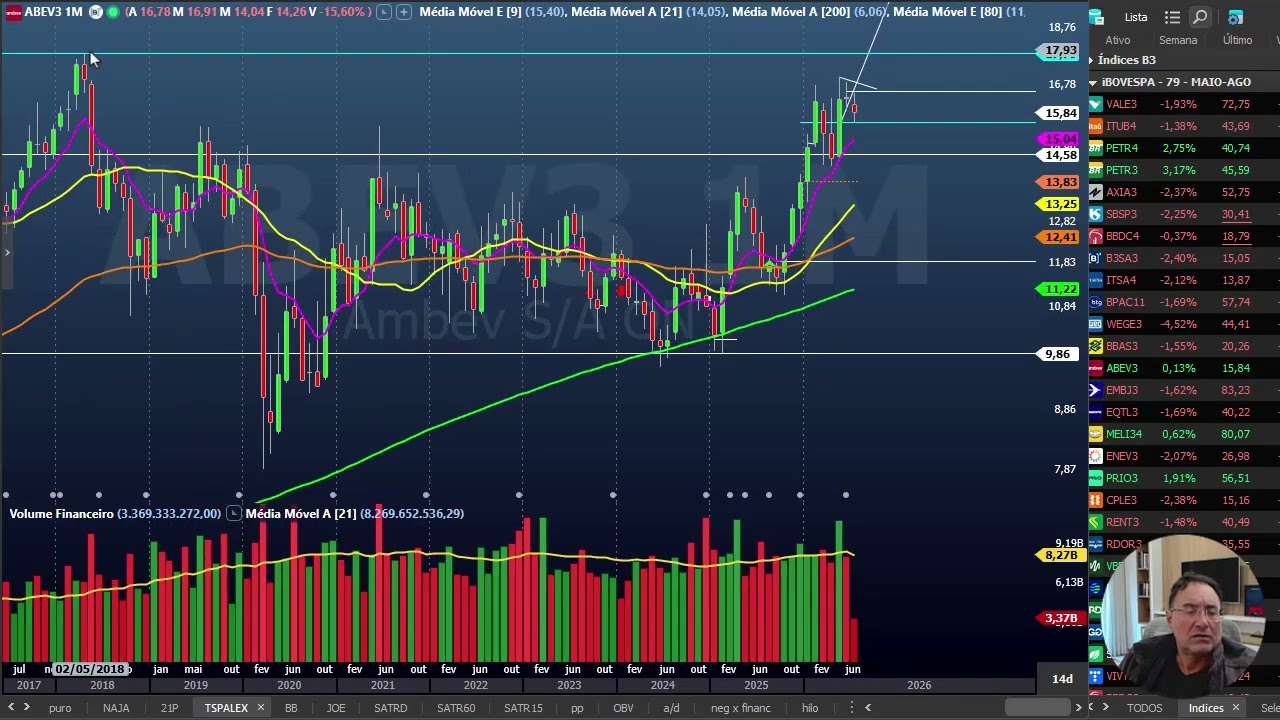This screenshot has width=1280, height=720.
Task: Click the Ambev logo icon beside ABEV3 1M
Action: pos(13,12)
